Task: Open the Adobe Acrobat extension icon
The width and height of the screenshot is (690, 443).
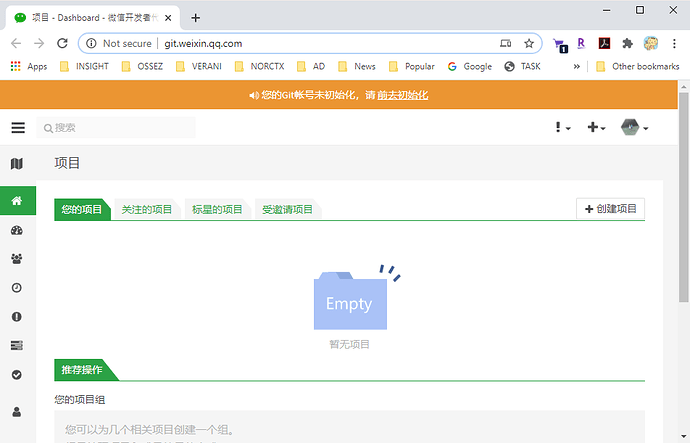Action: click(x=604, y=43)
